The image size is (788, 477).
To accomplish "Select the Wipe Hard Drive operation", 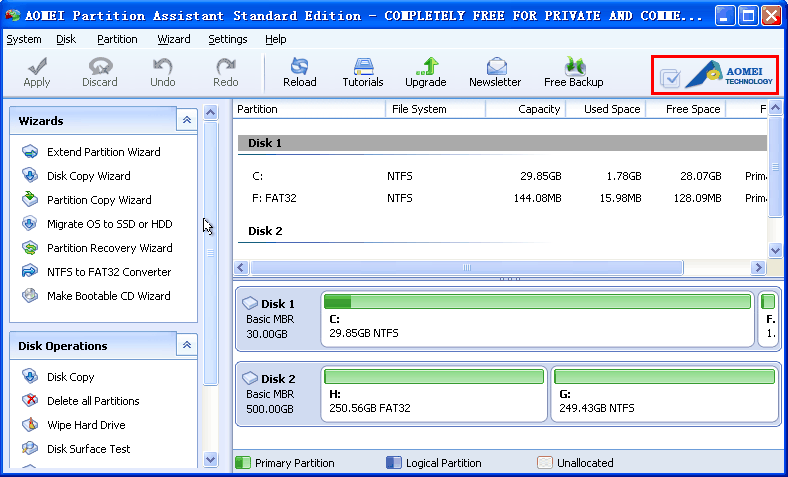I will coord(86,425).
